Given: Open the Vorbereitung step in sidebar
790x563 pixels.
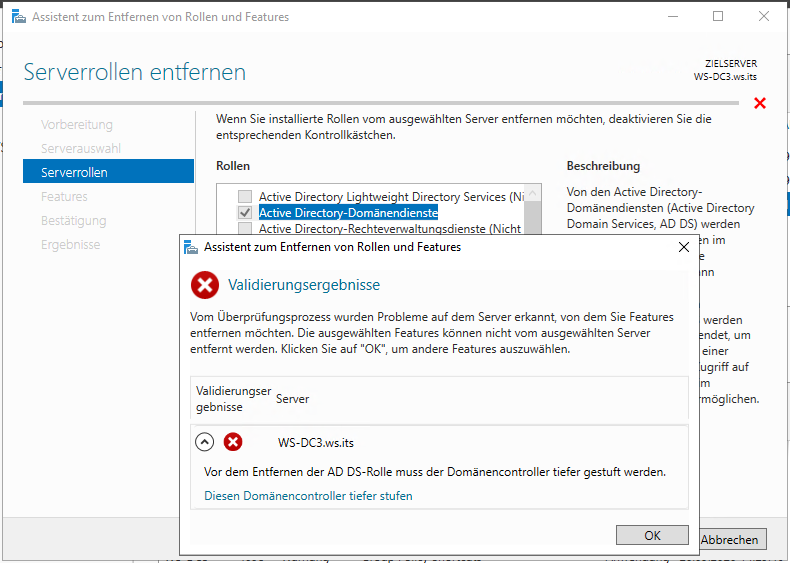Looking at the screenshot, I should pyautogui.click(x=77, y=124).
